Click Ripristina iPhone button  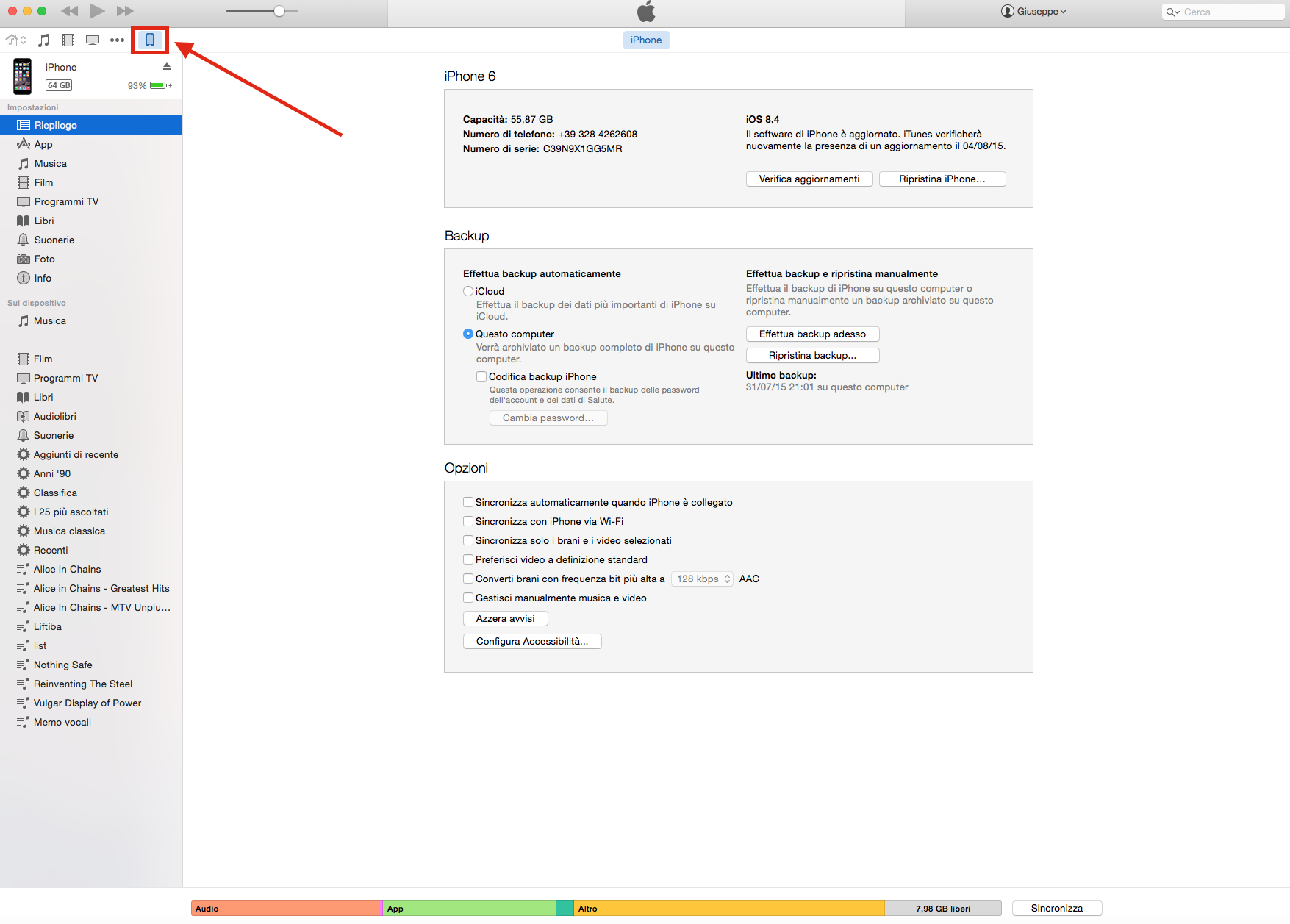942,179
